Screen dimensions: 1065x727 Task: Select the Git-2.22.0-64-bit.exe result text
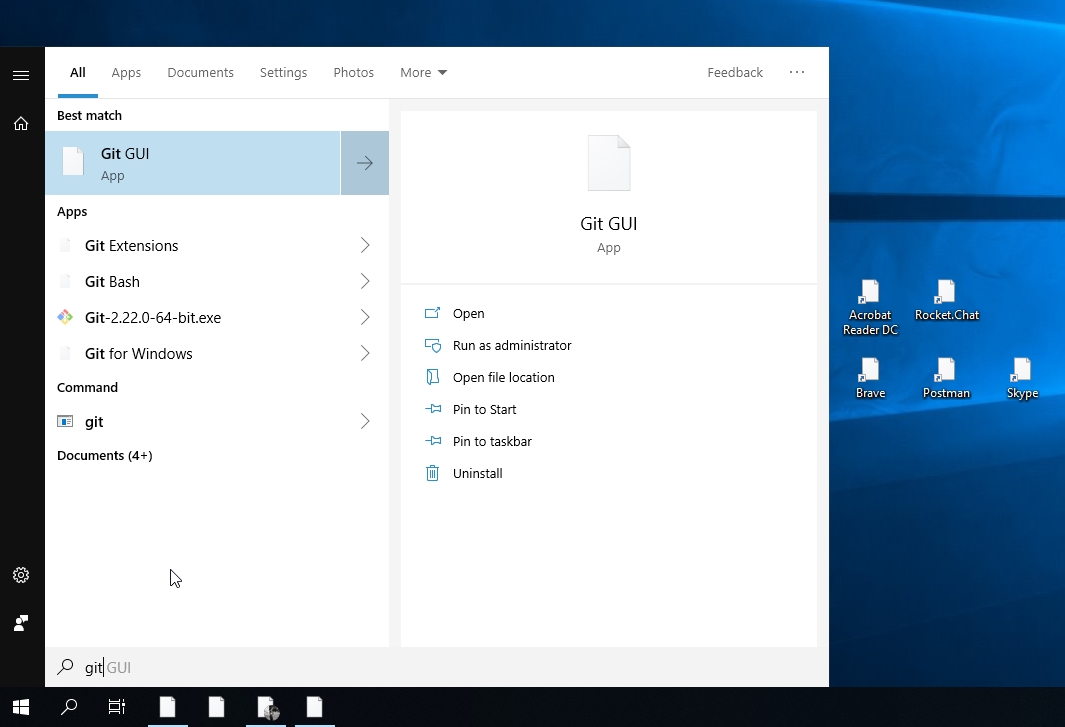[153, 317]
